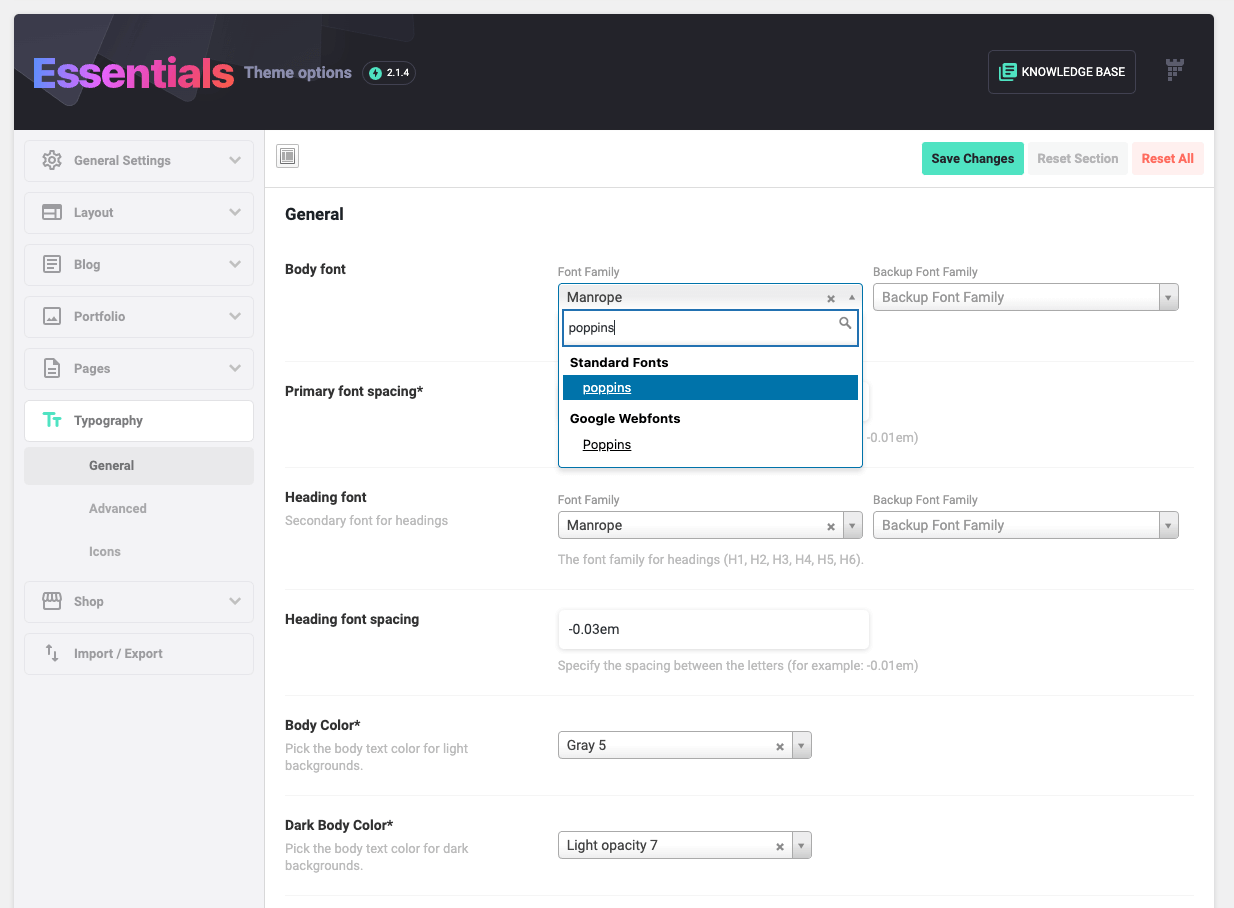Expand the Shop section chevron
The image size is (1234, 908).
pyautogui.click(x=235, y=601)
